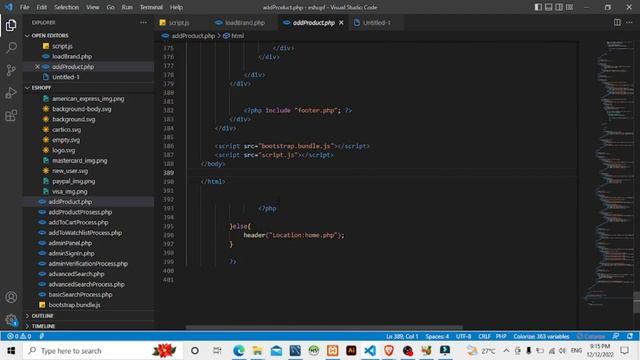
Task: Open the Customize Layout icon
Action: tap(569, 7)
